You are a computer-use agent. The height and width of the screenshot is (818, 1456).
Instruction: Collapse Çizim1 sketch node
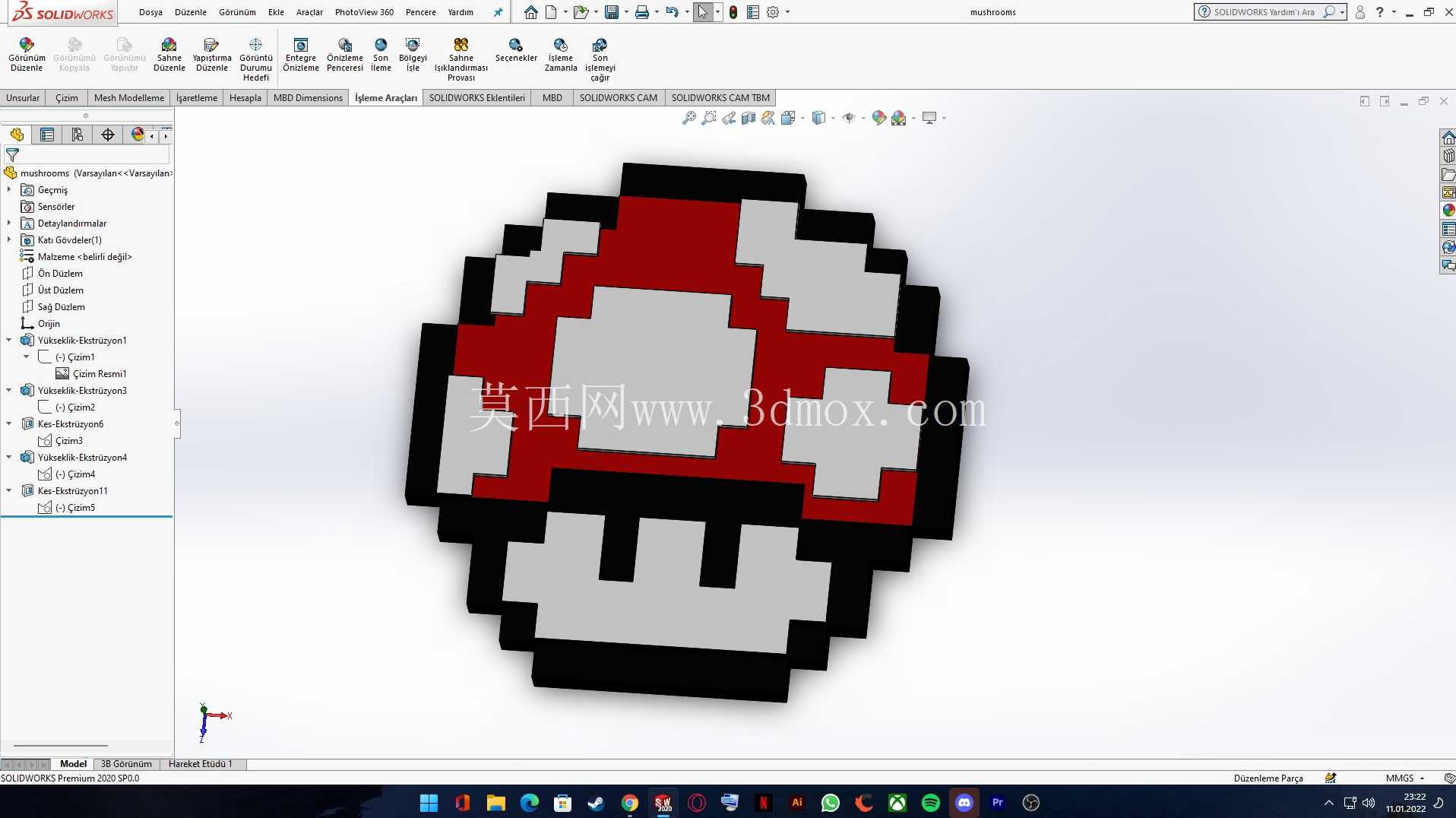27,357
